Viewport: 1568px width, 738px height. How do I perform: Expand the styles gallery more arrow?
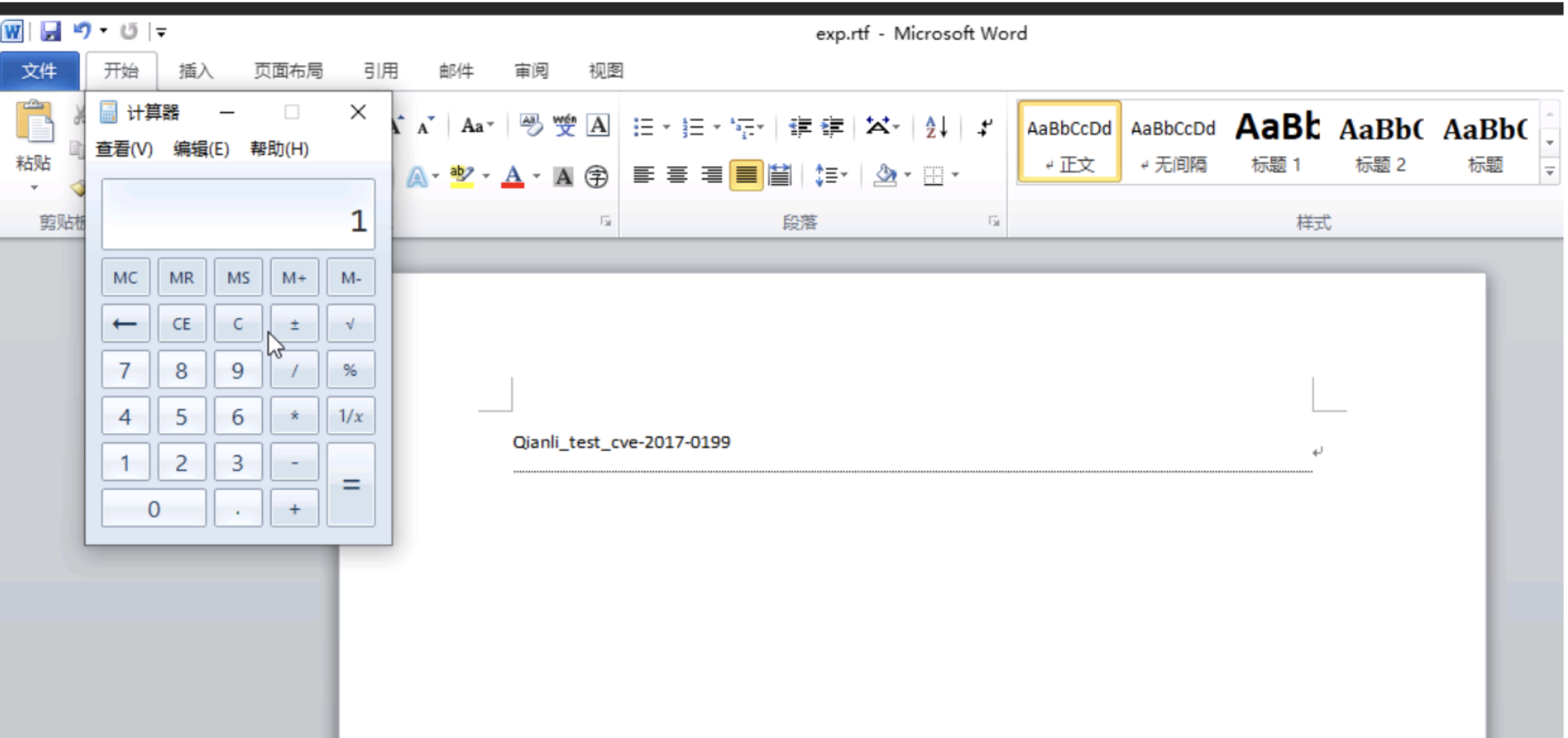[x=1550, y=173]
